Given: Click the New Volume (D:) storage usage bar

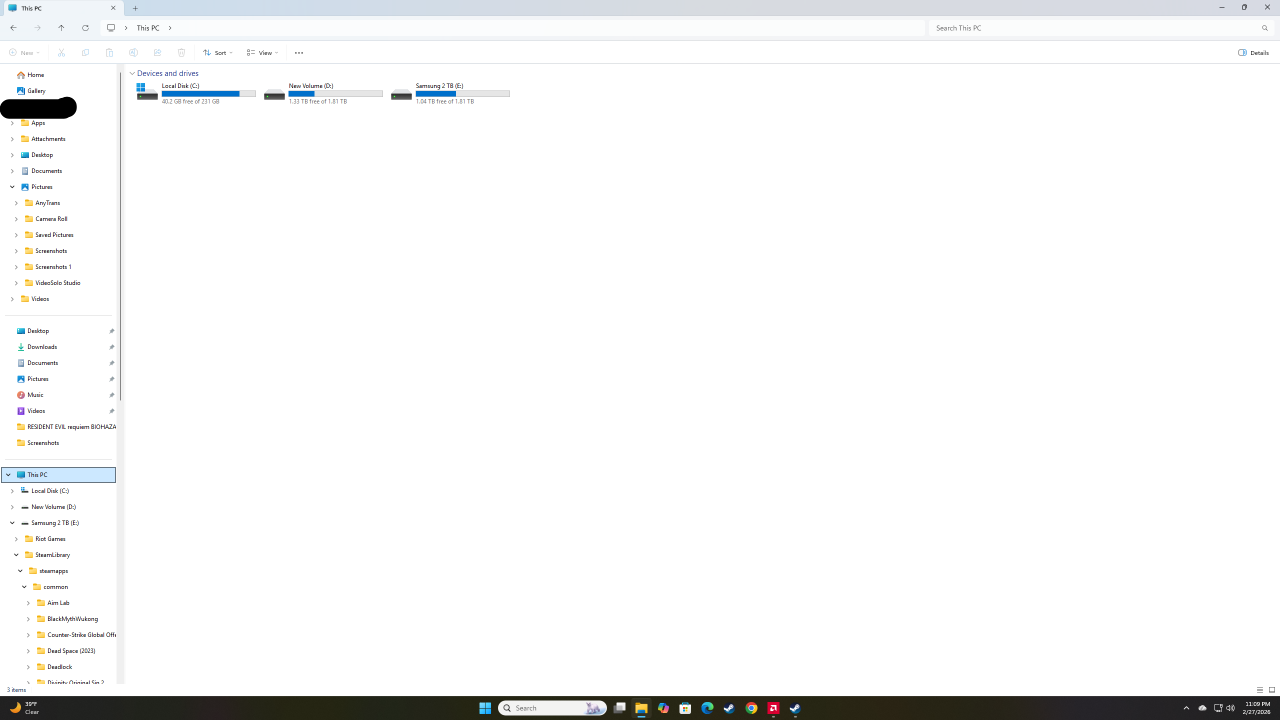Looking at the screenshot, I should click(335, 94).
